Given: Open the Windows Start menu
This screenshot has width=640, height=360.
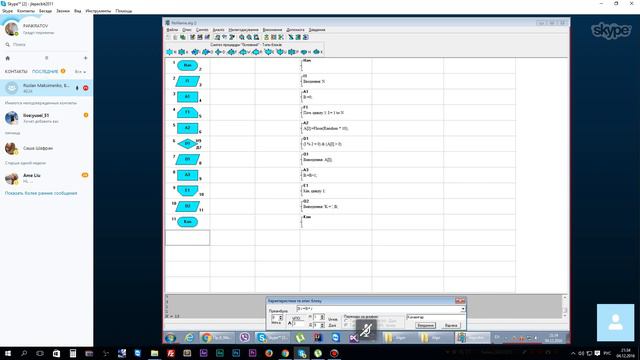Looking at the screenshot, I should click(x=8, y=353).
